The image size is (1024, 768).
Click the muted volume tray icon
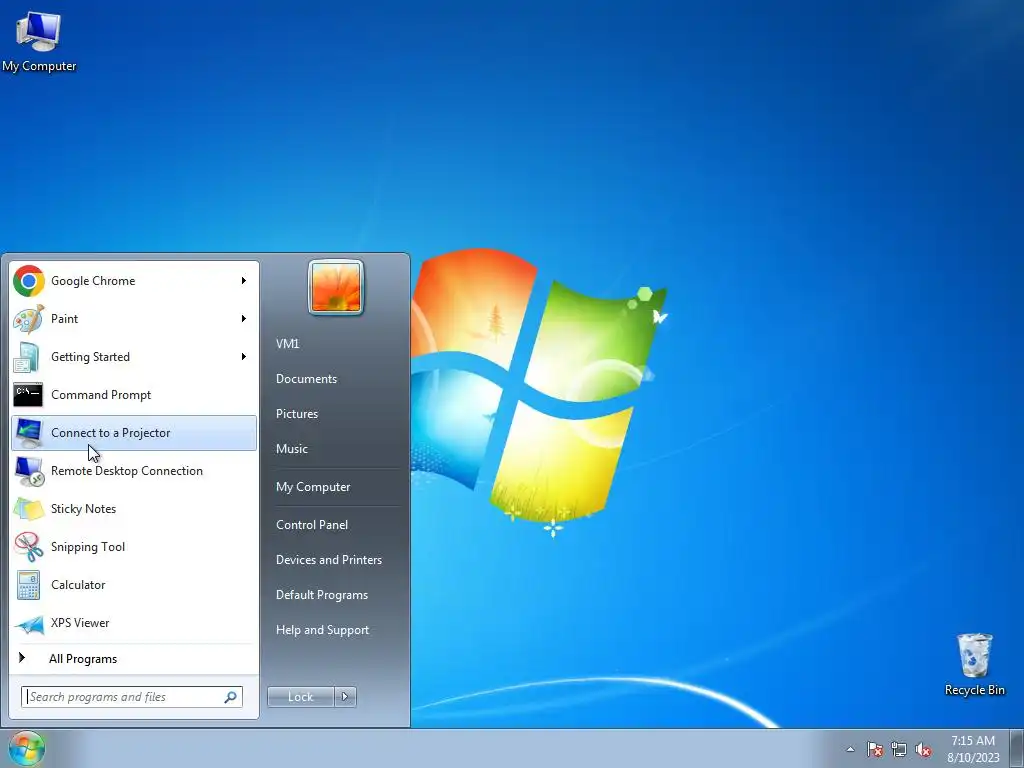coord(923,749)
